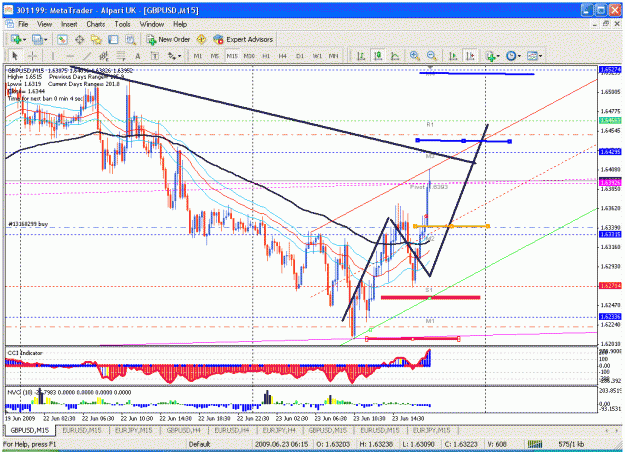625x452 pixels.
Task: Click the Periods clock icon
Action: (511, 56)
